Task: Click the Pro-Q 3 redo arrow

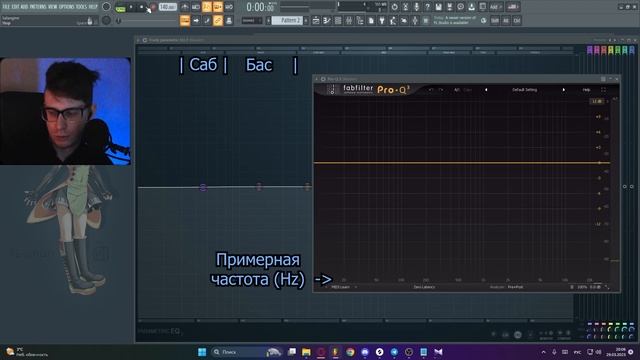Action: 441,90
